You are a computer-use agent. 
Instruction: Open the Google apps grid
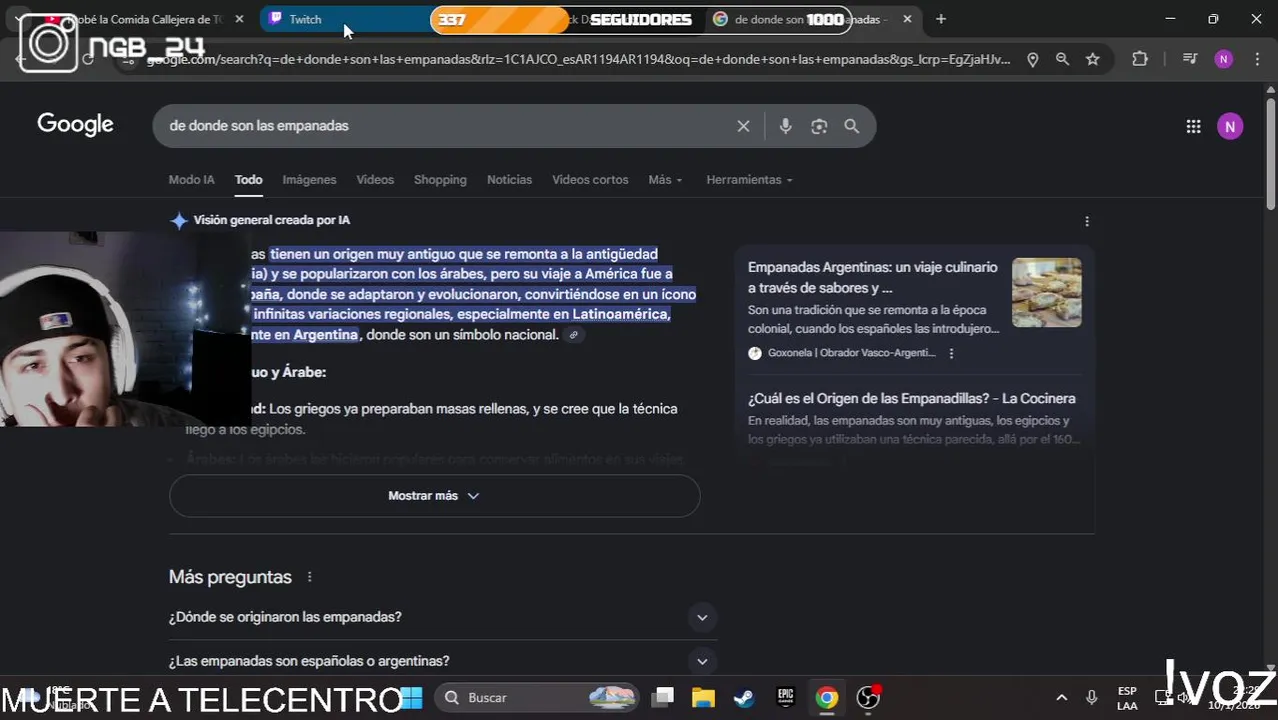click(1193, 126)
